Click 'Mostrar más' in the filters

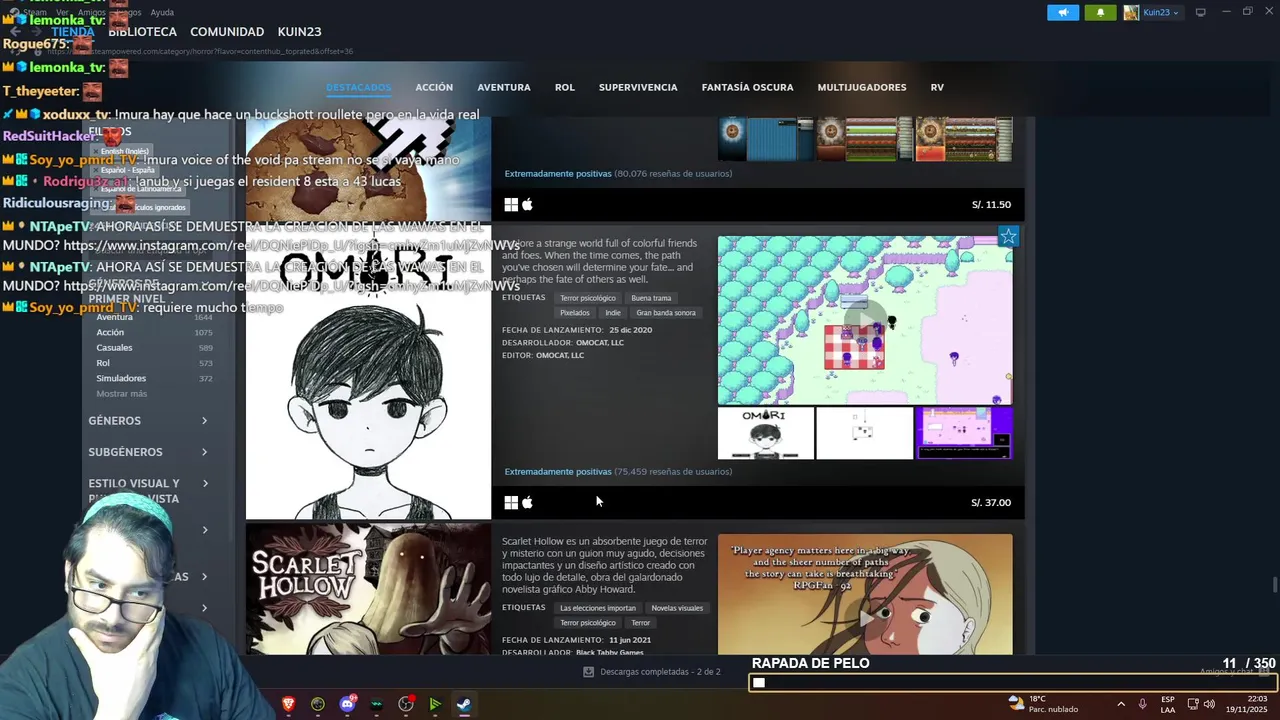(121, 394)
